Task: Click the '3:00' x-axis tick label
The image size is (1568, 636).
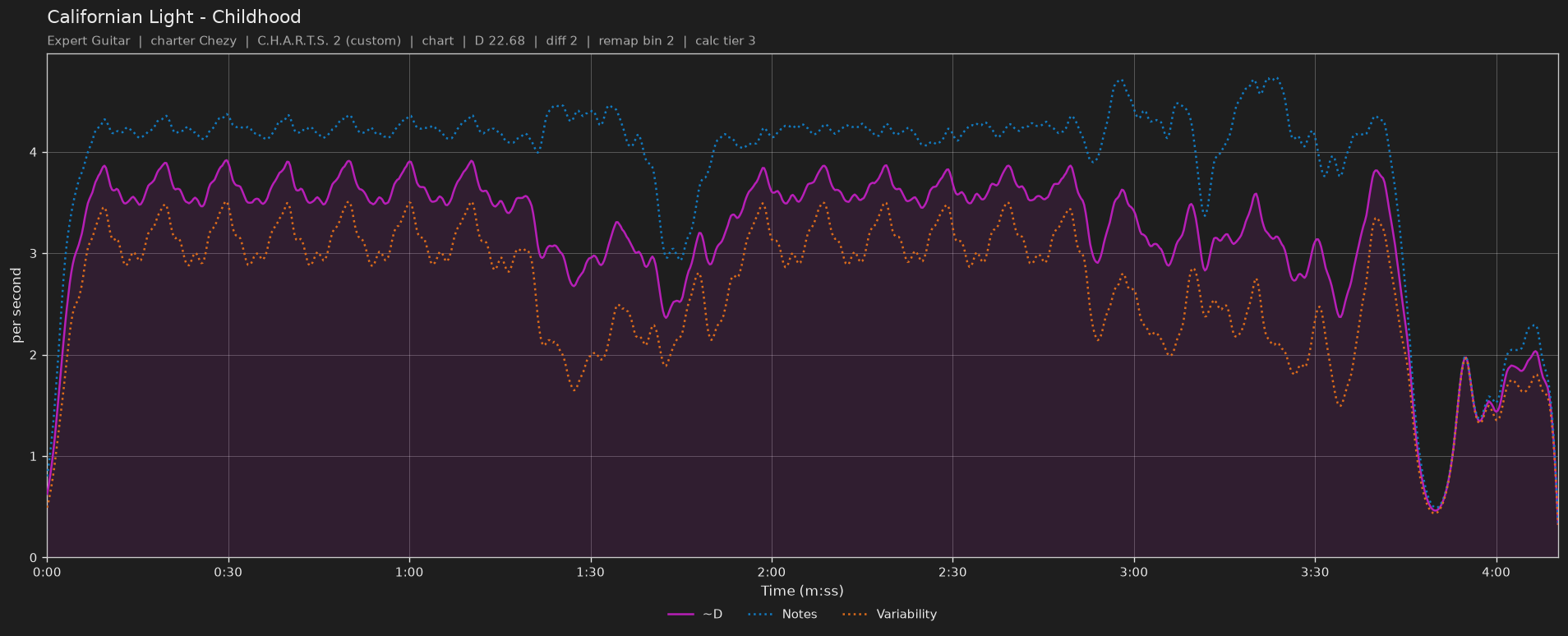Action: click(1134, 572)
